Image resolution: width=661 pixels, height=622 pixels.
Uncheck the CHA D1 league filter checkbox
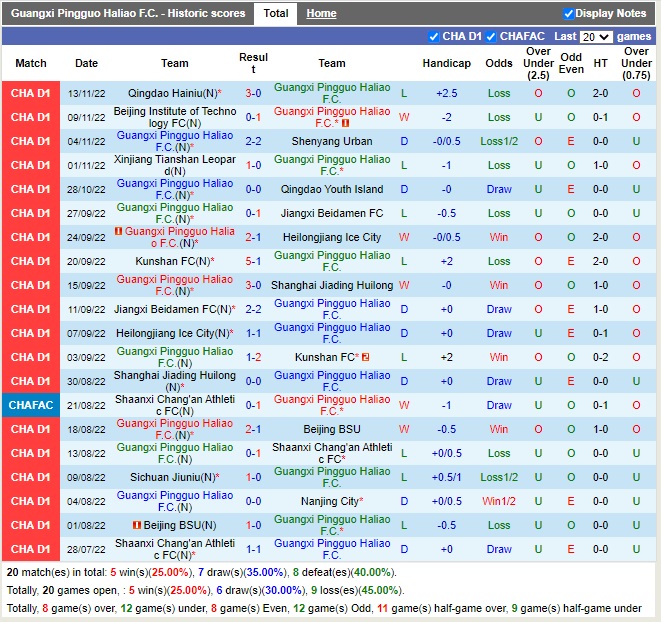click(434, 37)
